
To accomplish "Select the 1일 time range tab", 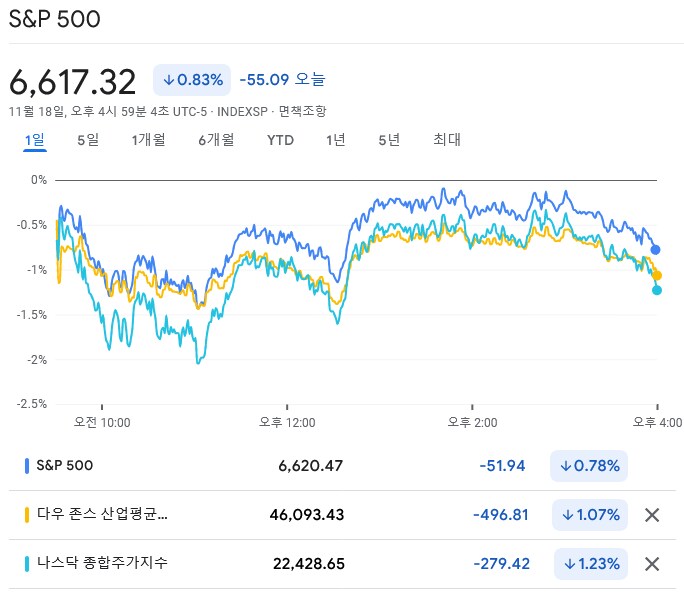I will click(34, 140).
